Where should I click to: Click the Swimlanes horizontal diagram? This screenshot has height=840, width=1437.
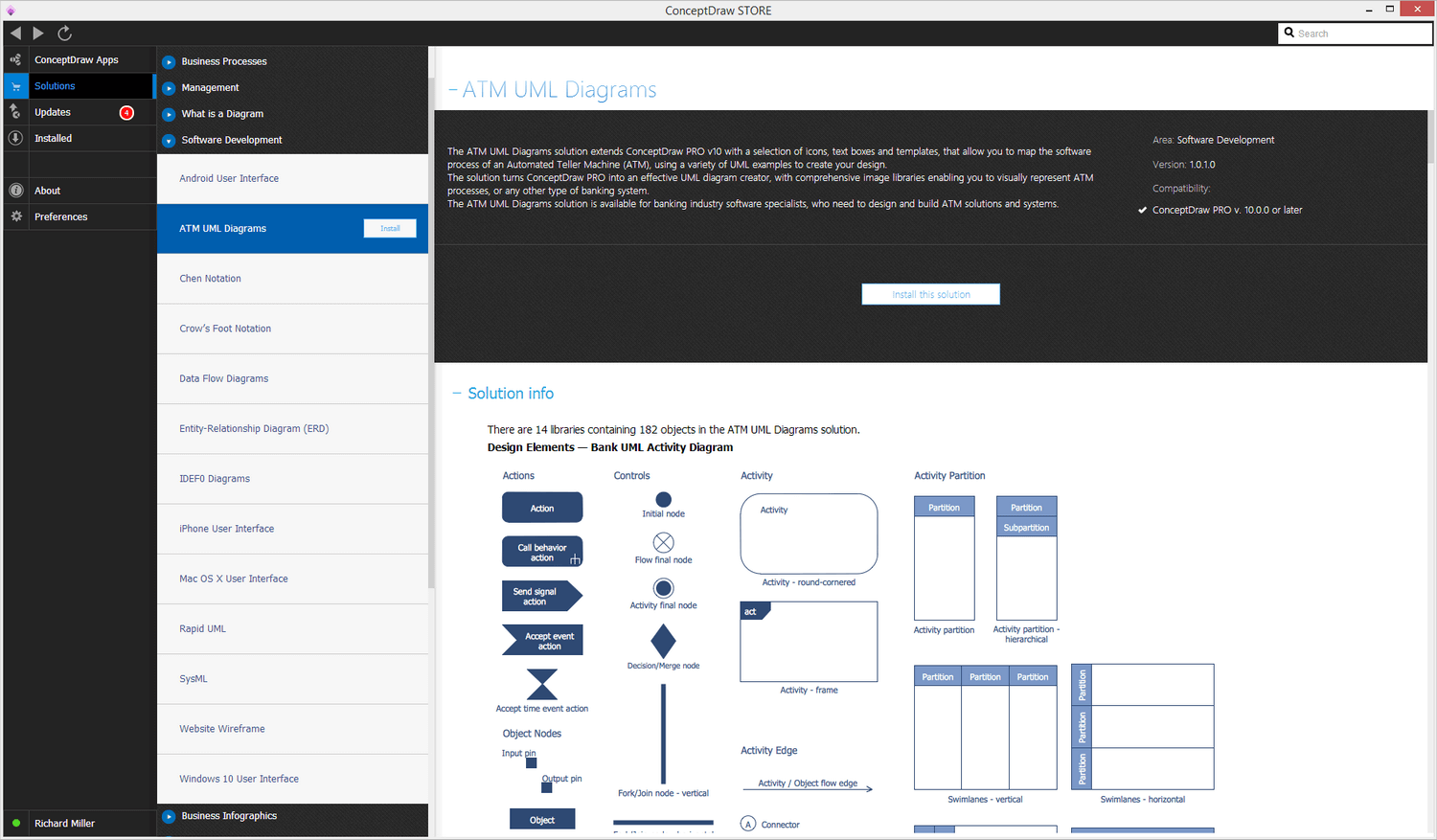click(x=1142, y=727)
